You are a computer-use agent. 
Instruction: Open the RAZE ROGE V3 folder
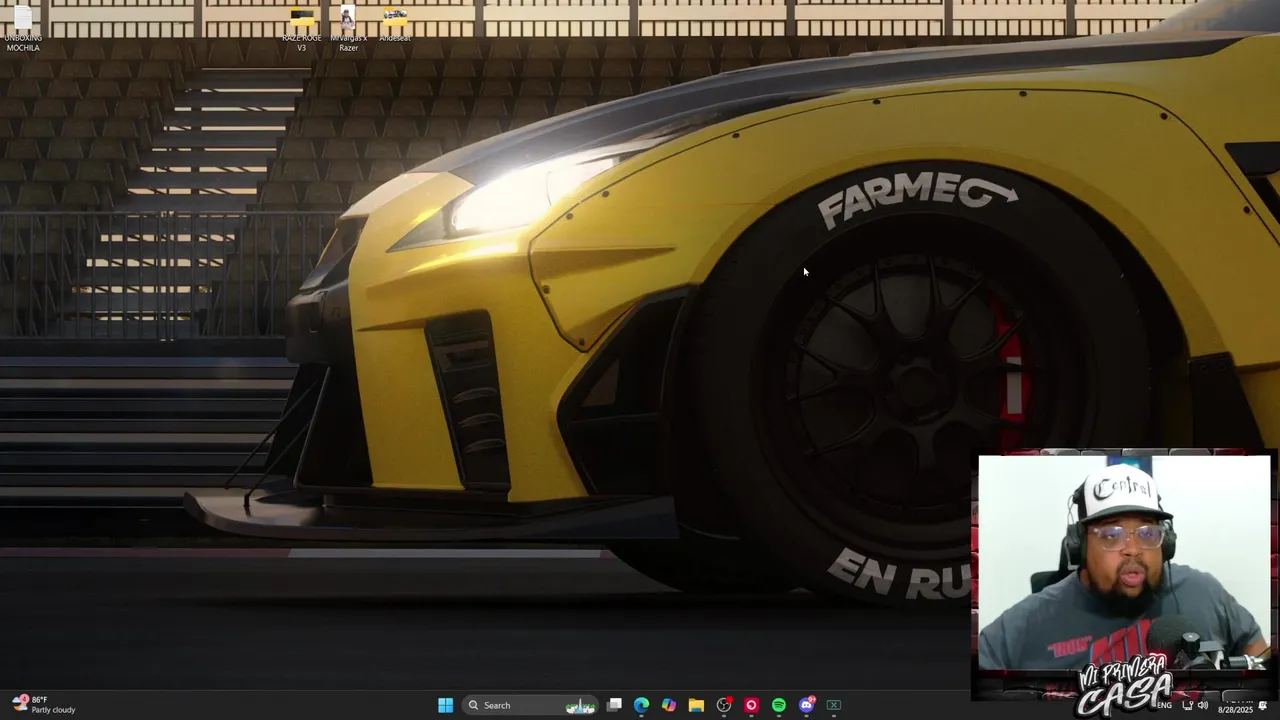pos(301,28)
